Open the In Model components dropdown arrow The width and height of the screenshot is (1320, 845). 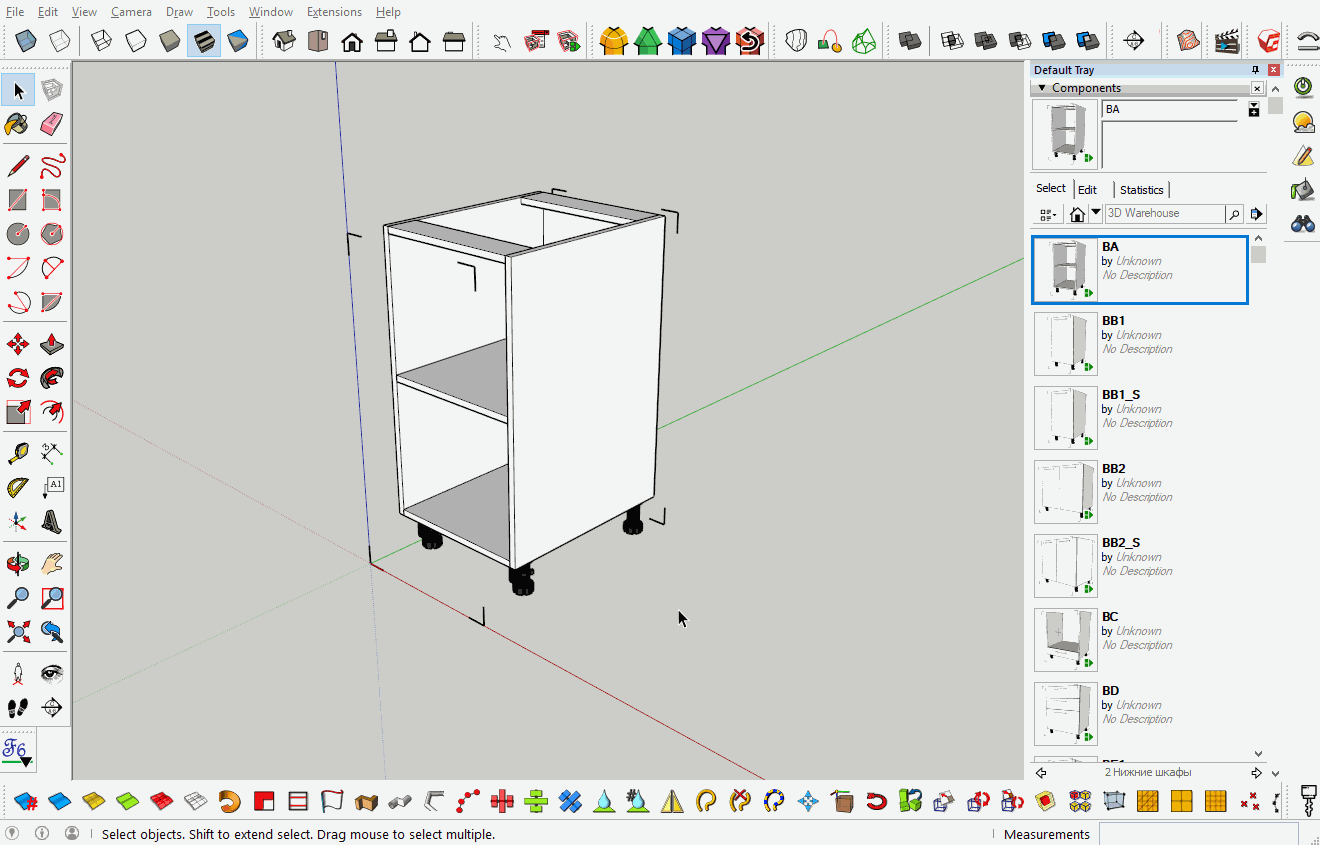1095,212
